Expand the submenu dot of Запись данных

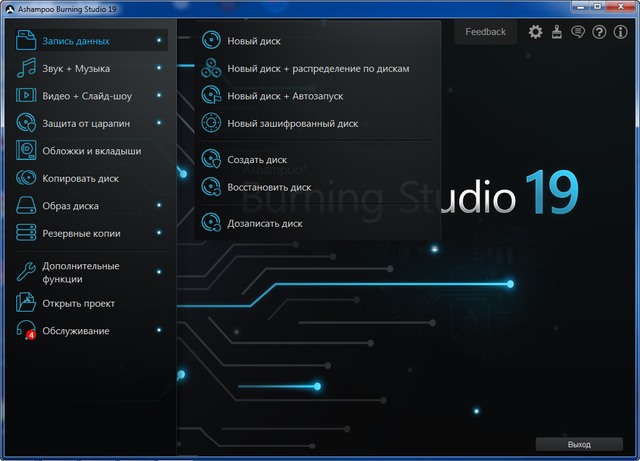159,40
